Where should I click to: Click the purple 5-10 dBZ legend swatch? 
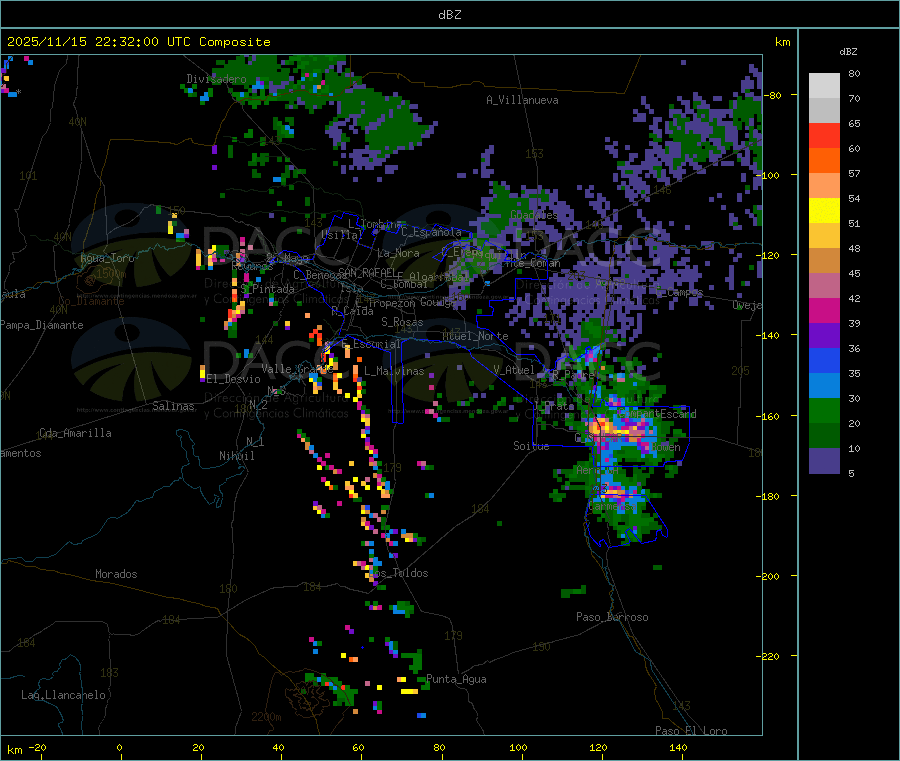pos(824,461)
